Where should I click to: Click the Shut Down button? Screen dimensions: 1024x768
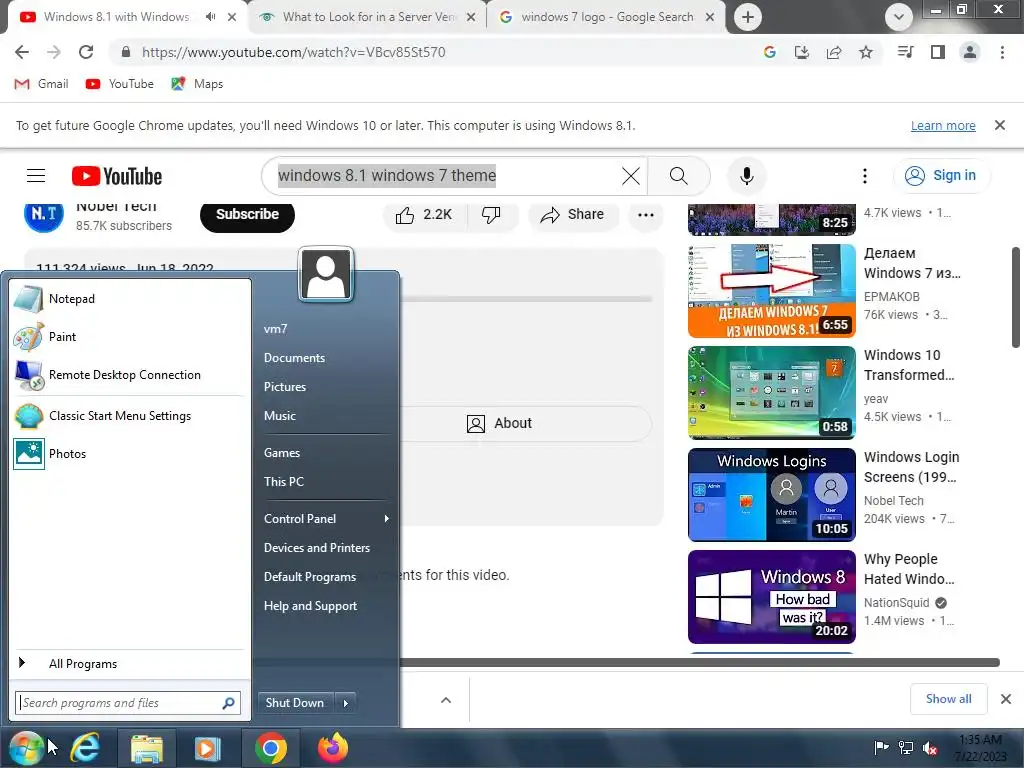tap(295, 703)
